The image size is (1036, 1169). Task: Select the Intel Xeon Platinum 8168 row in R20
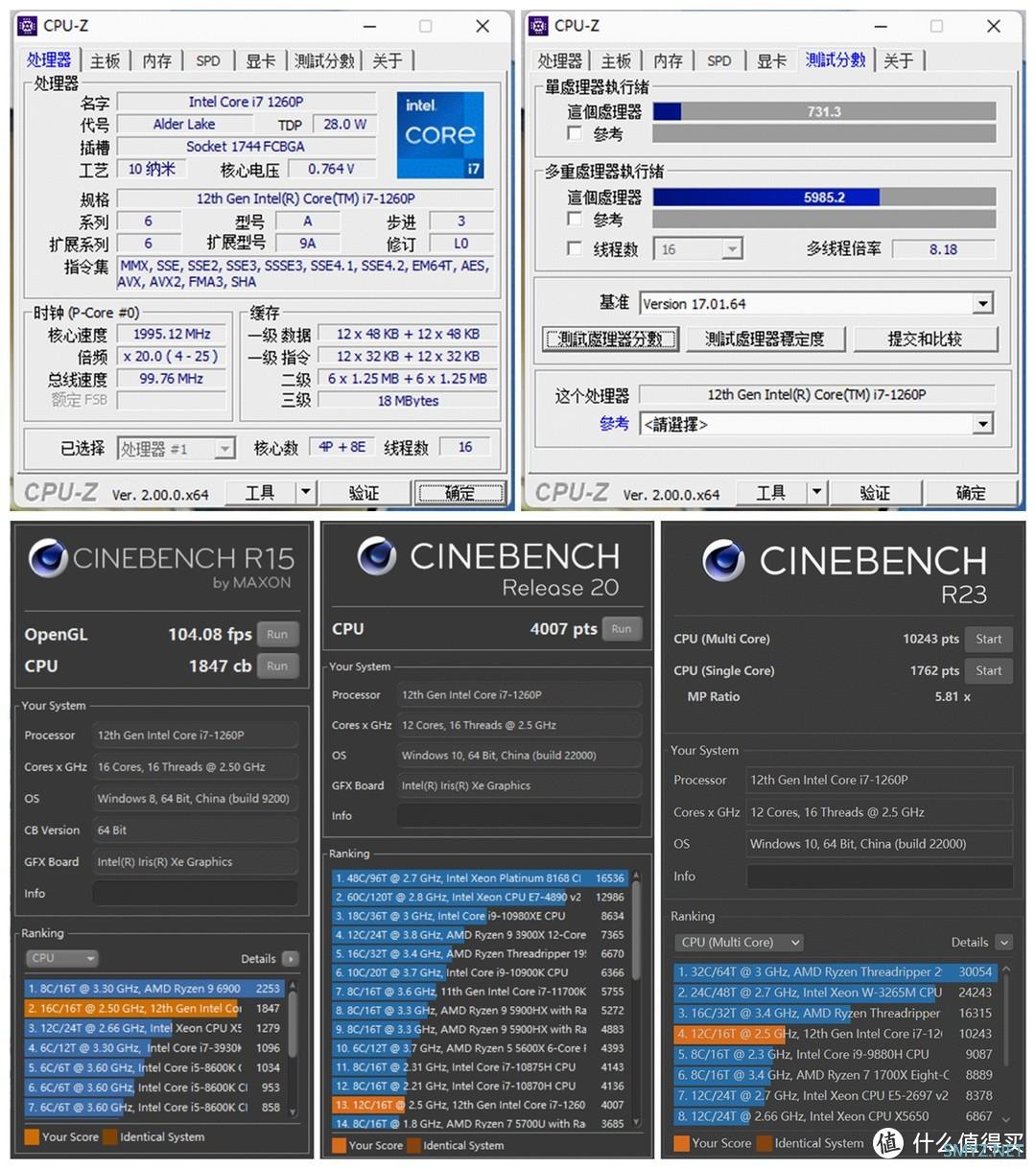coord(480,877)
